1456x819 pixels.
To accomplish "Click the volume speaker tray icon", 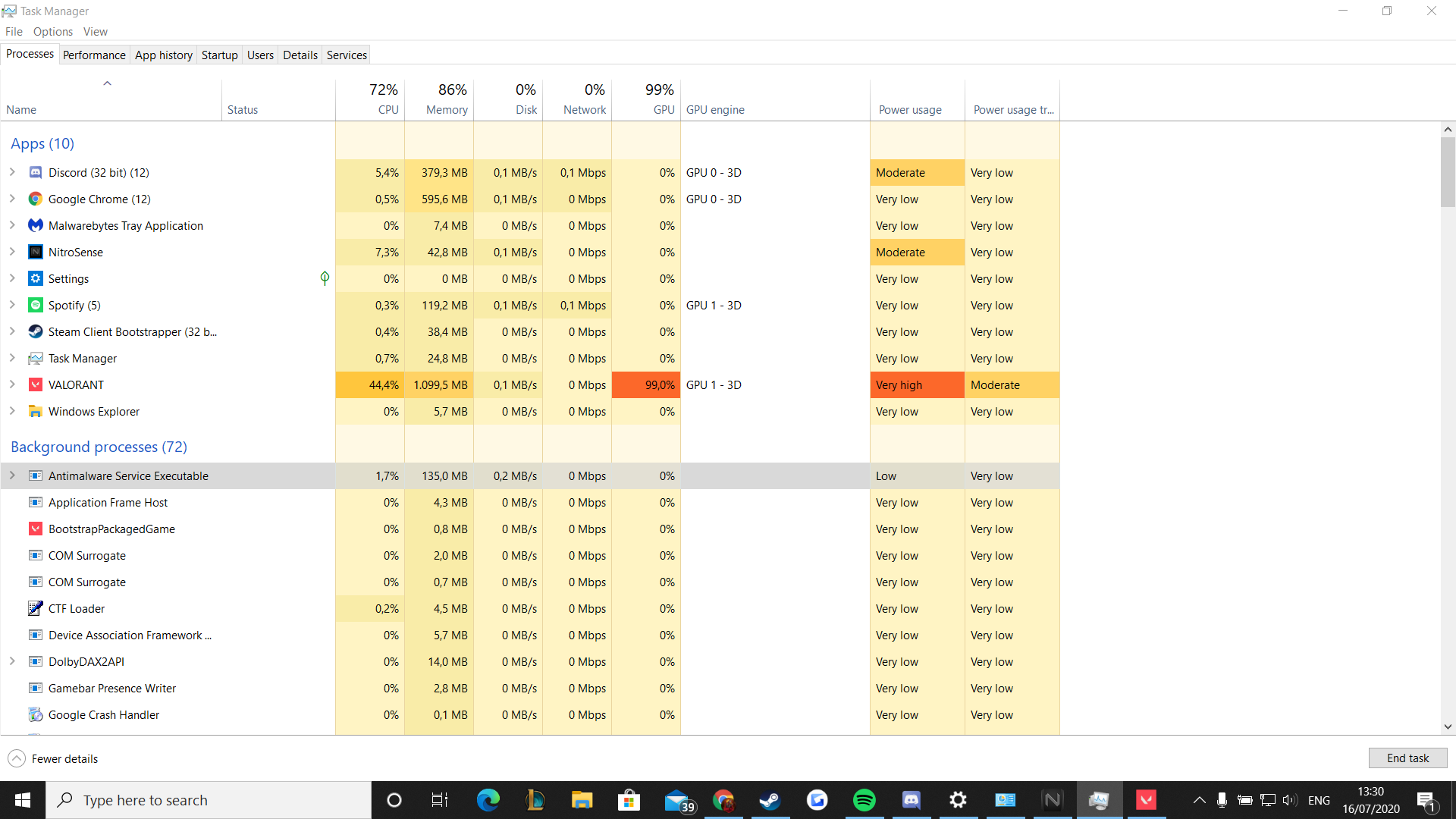I will (x=1290, y=800).
